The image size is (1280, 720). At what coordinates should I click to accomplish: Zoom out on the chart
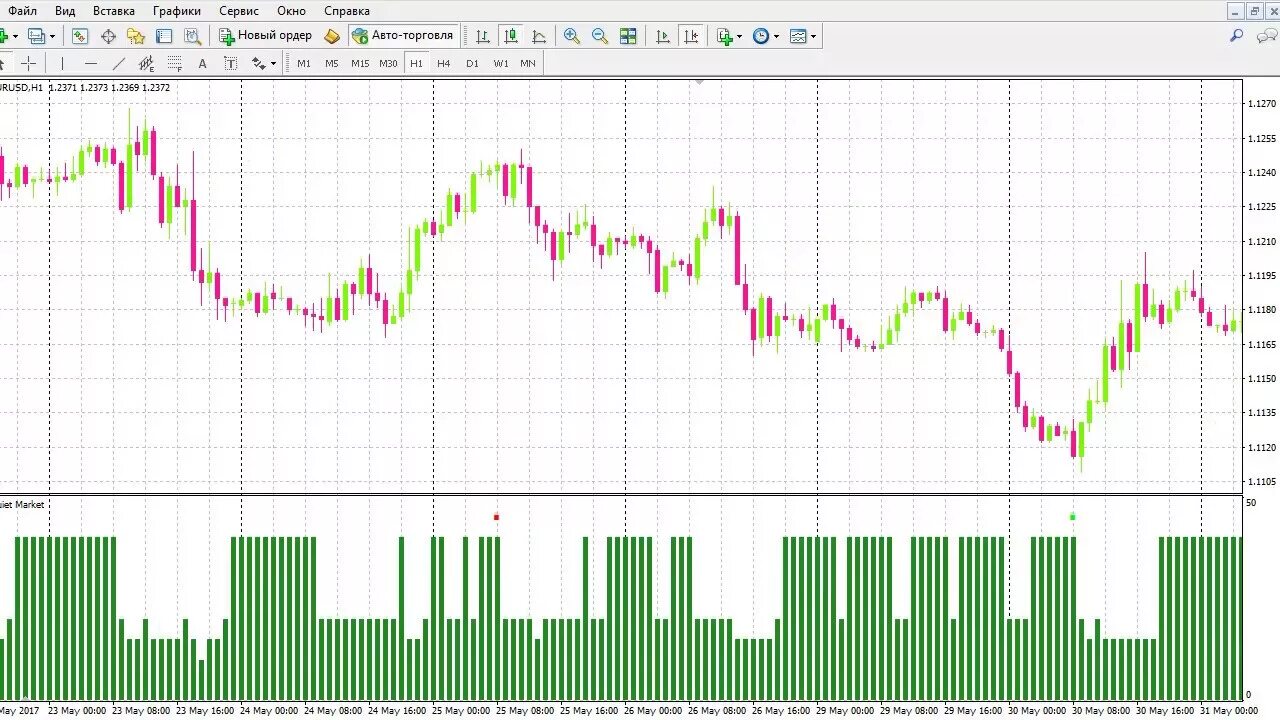600,36
